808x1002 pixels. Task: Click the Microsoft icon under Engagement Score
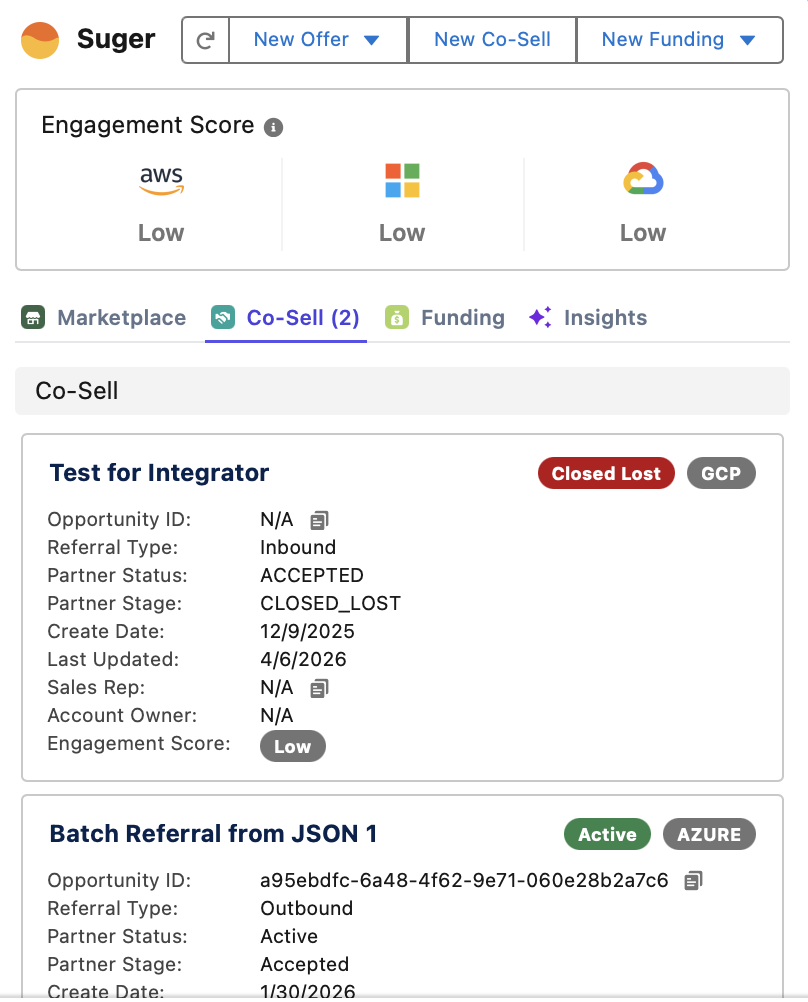[x=402, y=178]
